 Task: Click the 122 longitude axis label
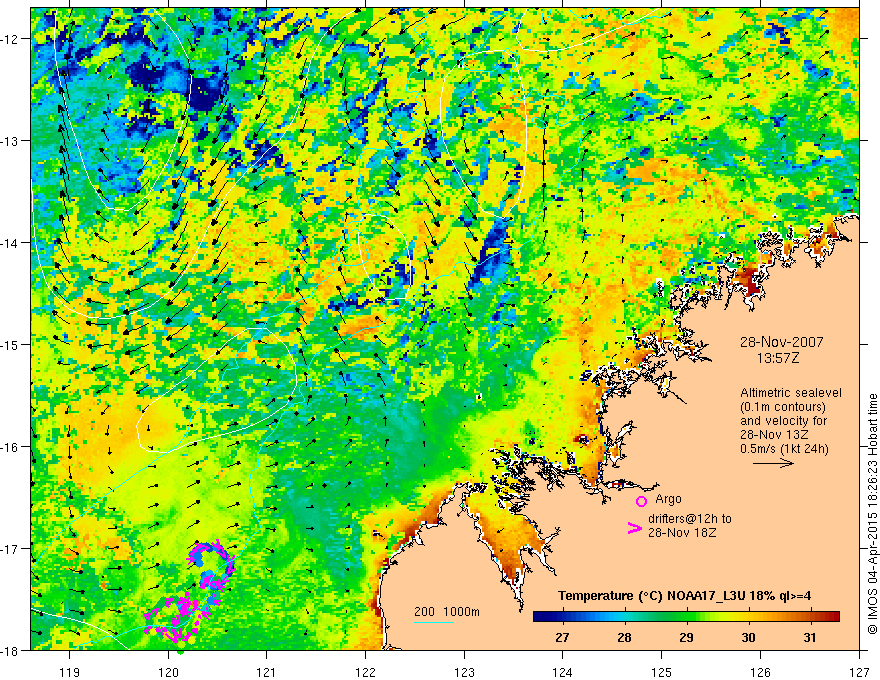pyautogui.click(x=365, y=672)
